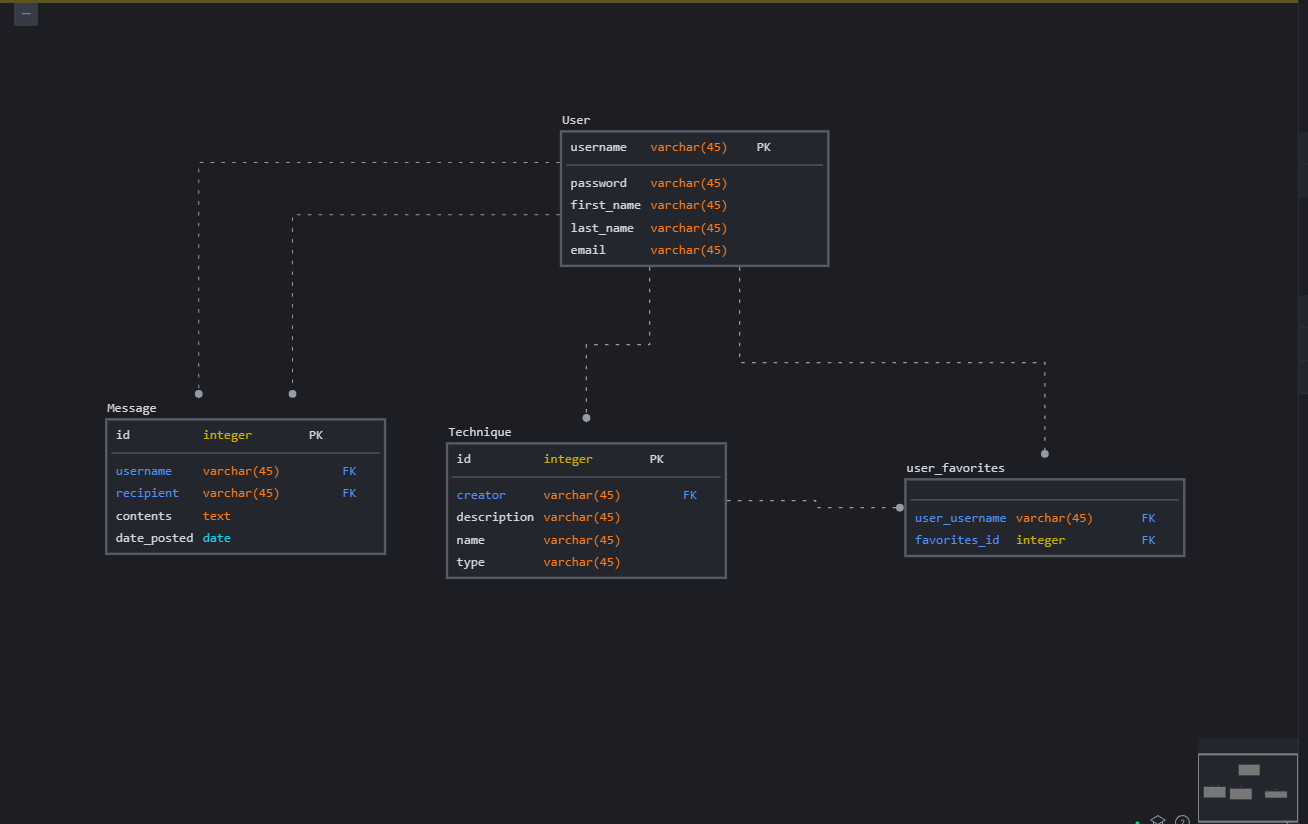Screen dimensions: 1308x824
Task: Select the type column in Technique table
Action: (471, 562)
